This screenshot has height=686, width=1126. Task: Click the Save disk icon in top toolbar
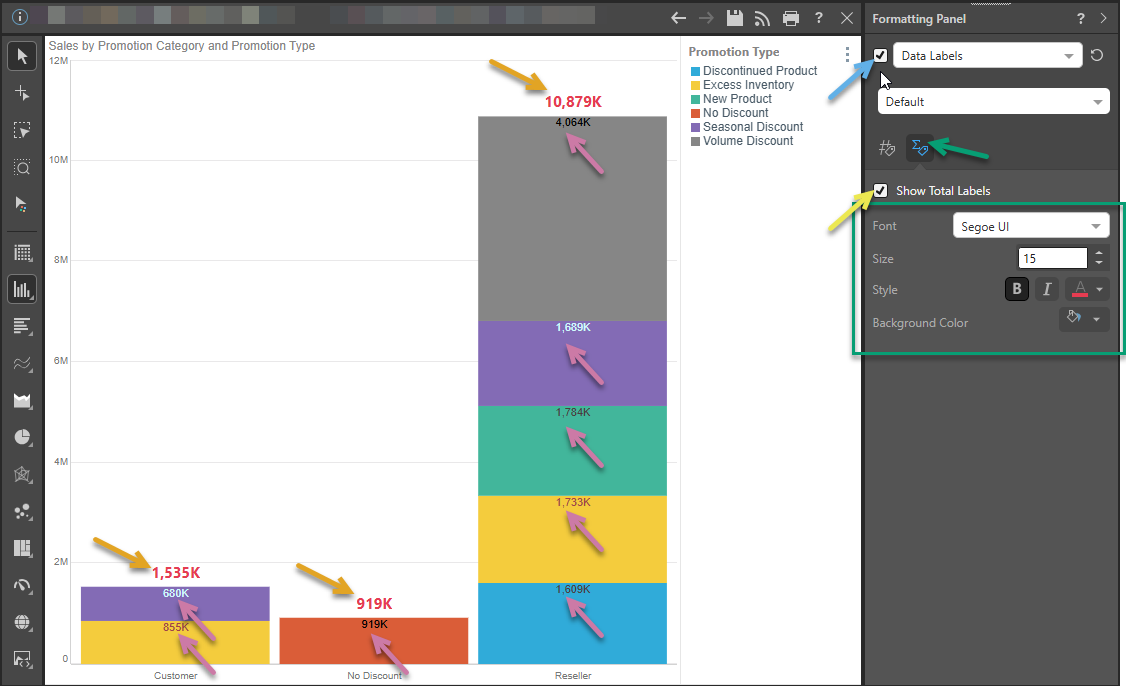[x=735, y=18]
